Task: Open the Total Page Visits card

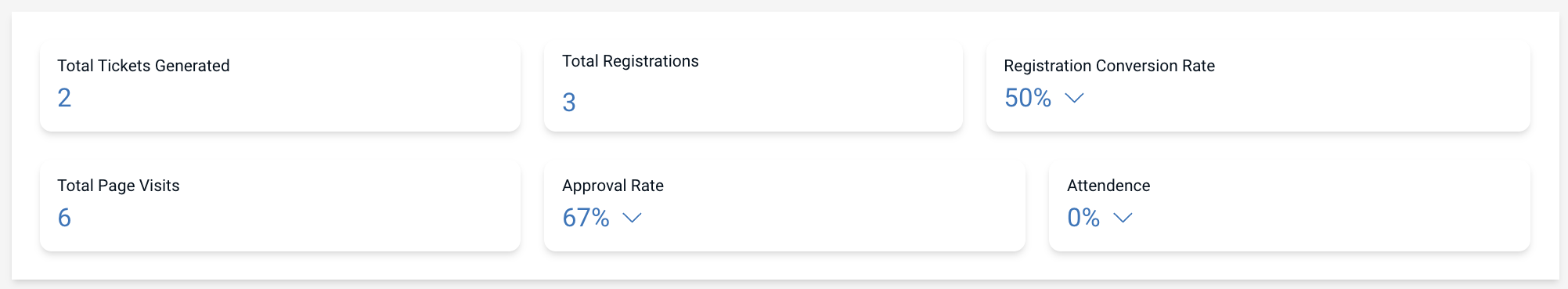Action: tap(280, 207)
